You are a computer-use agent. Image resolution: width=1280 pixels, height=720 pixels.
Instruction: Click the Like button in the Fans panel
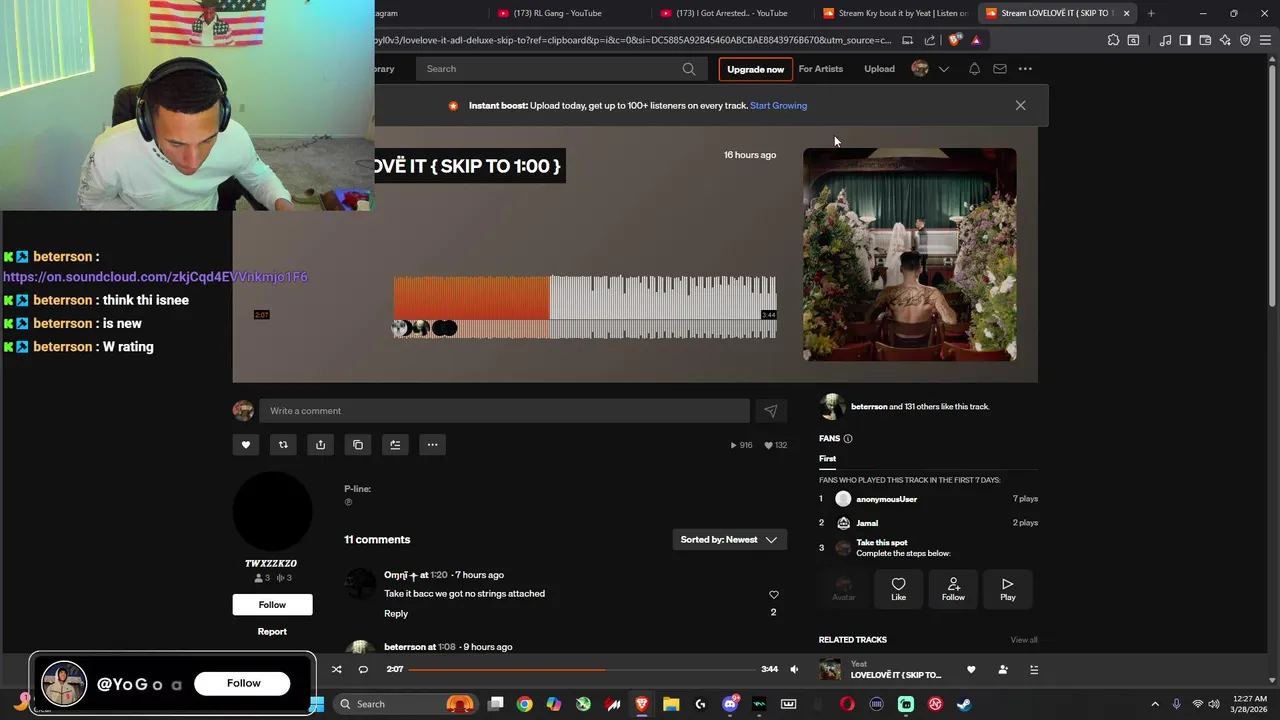coord(898,589)
